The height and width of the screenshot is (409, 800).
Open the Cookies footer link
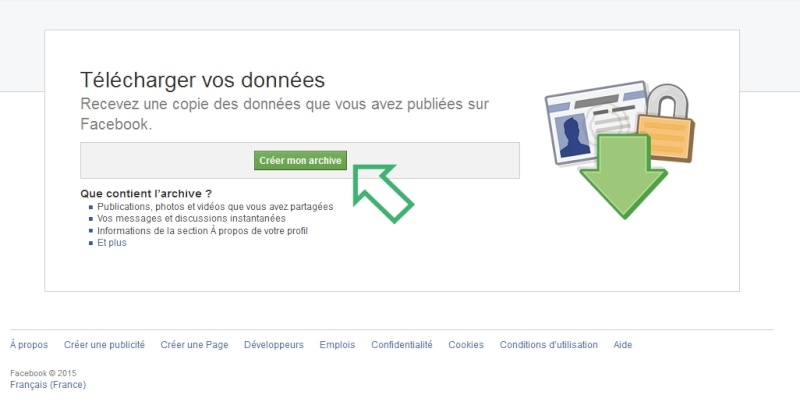(466, 345)
